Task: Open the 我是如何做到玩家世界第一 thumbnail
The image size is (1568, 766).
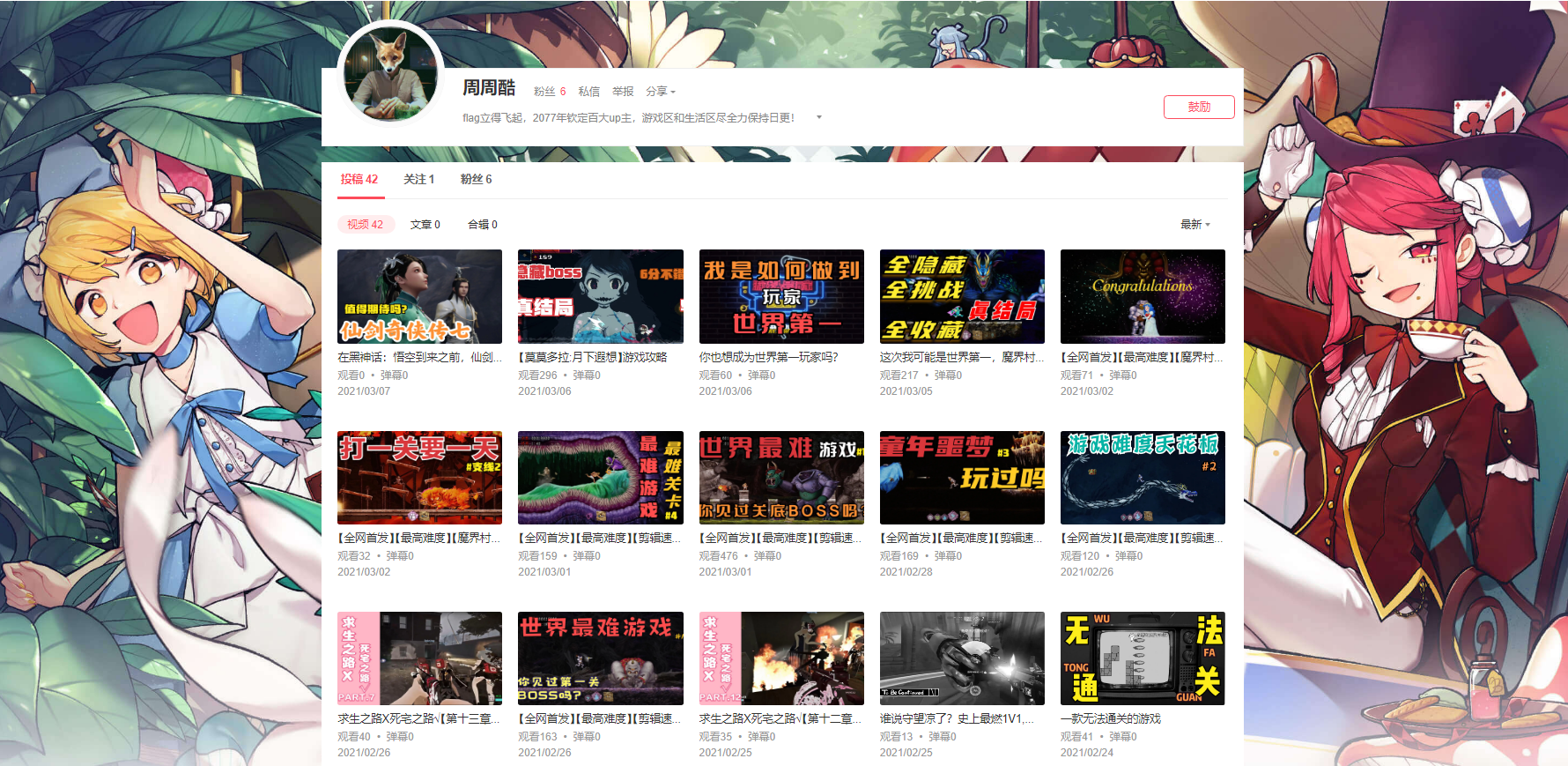Action: click(781, 296)
